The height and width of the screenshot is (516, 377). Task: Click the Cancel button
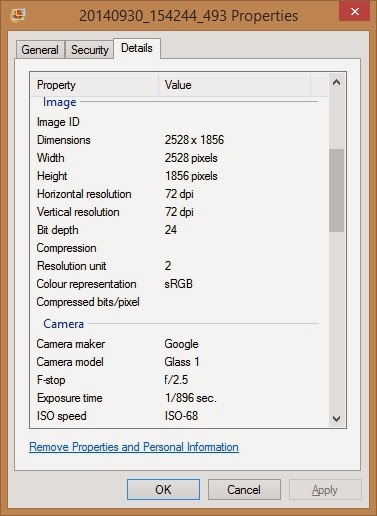(x=244, y=489)
